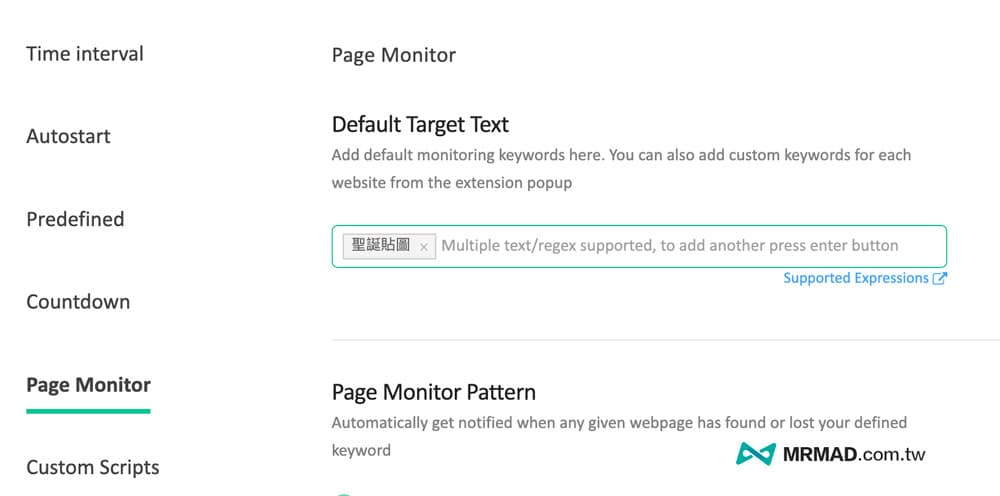Click the Default Target Text heading

pos(420,124)
